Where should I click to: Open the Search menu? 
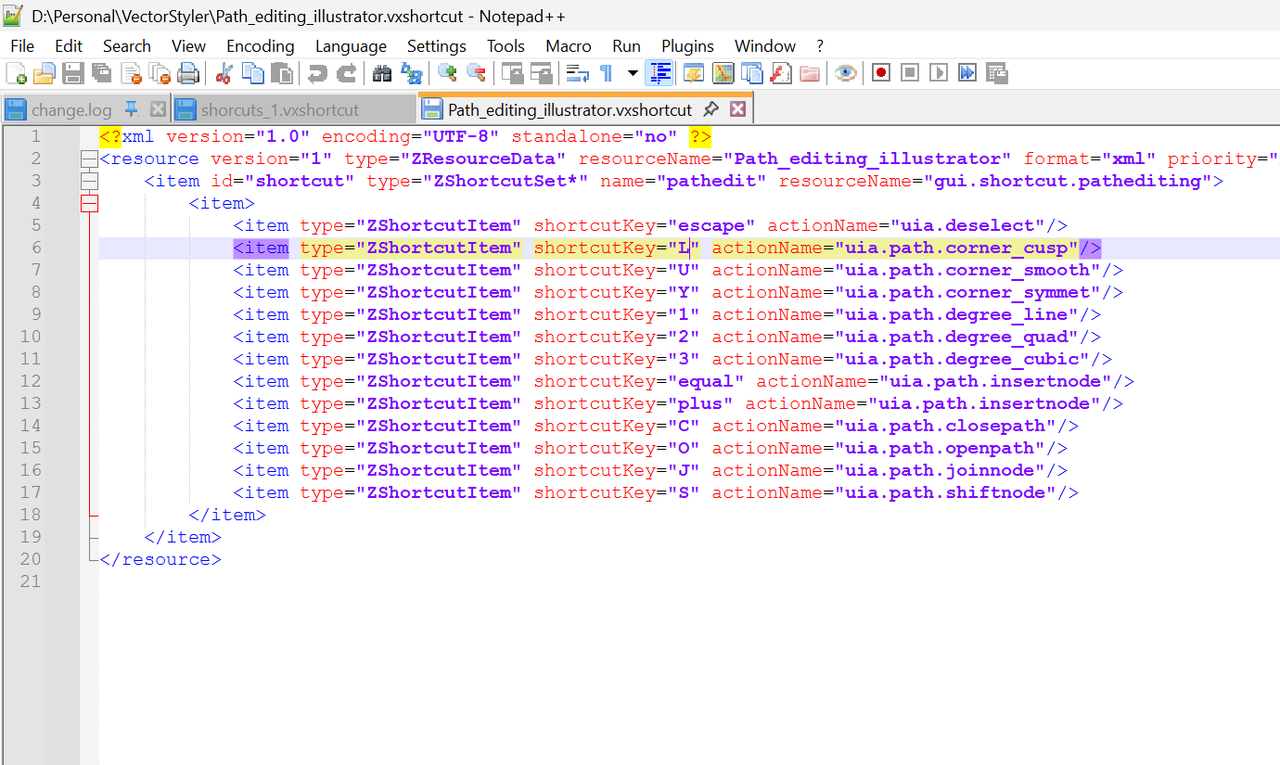point(127,46)
